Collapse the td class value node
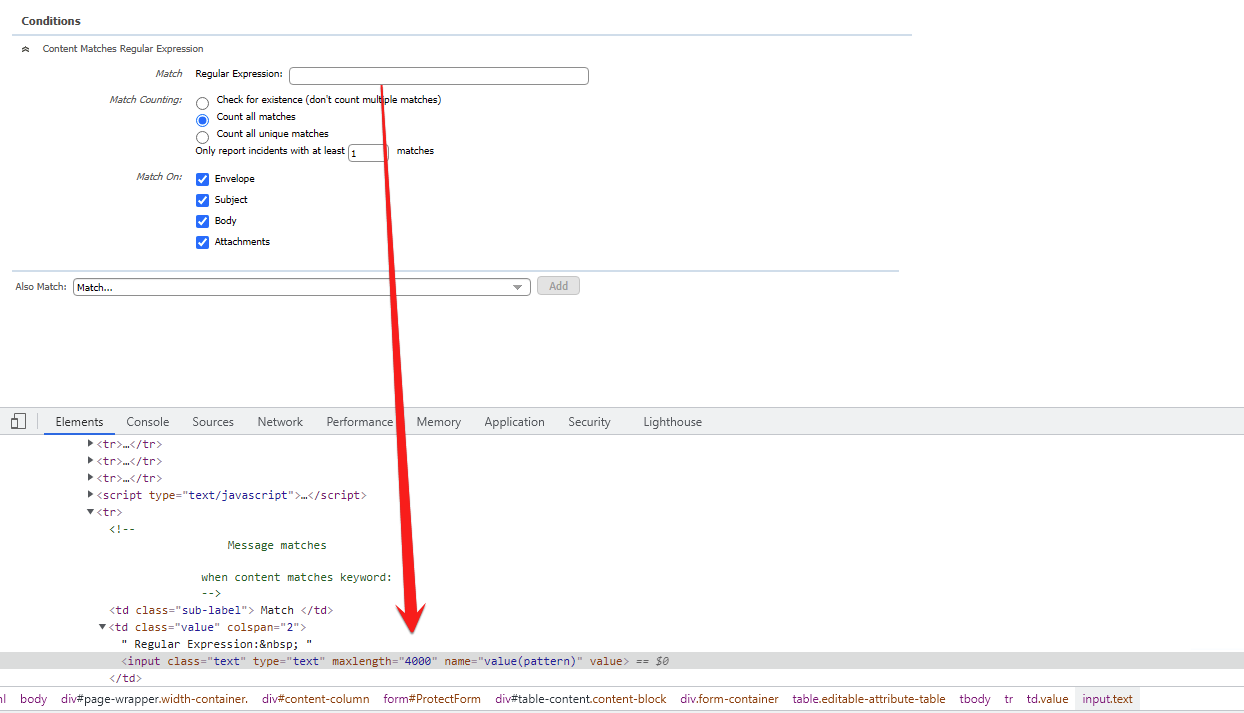1244x713 pixels. pos(102,627)
